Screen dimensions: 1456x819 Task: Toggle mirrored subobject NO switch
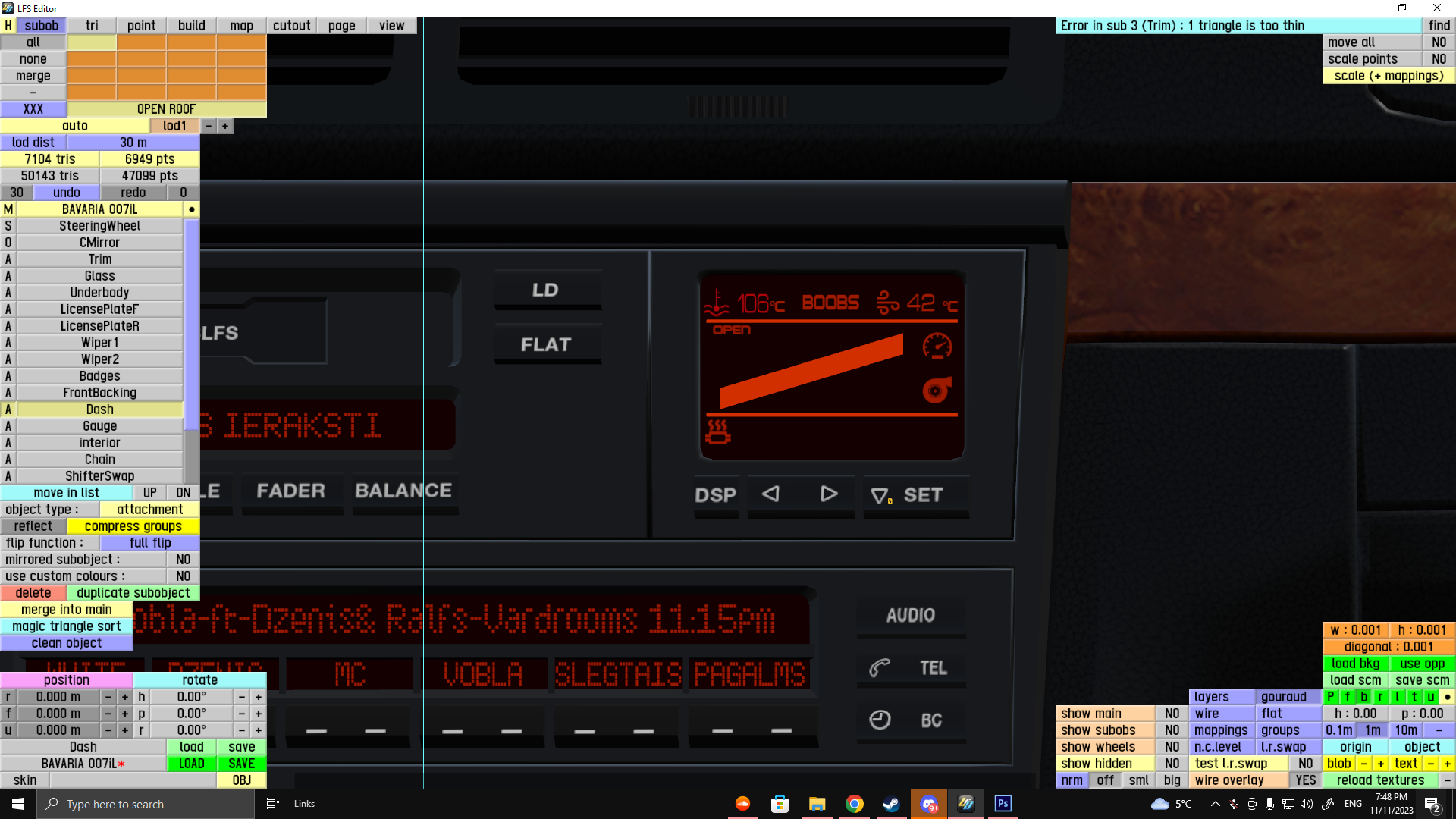click(x=183, y=560)
